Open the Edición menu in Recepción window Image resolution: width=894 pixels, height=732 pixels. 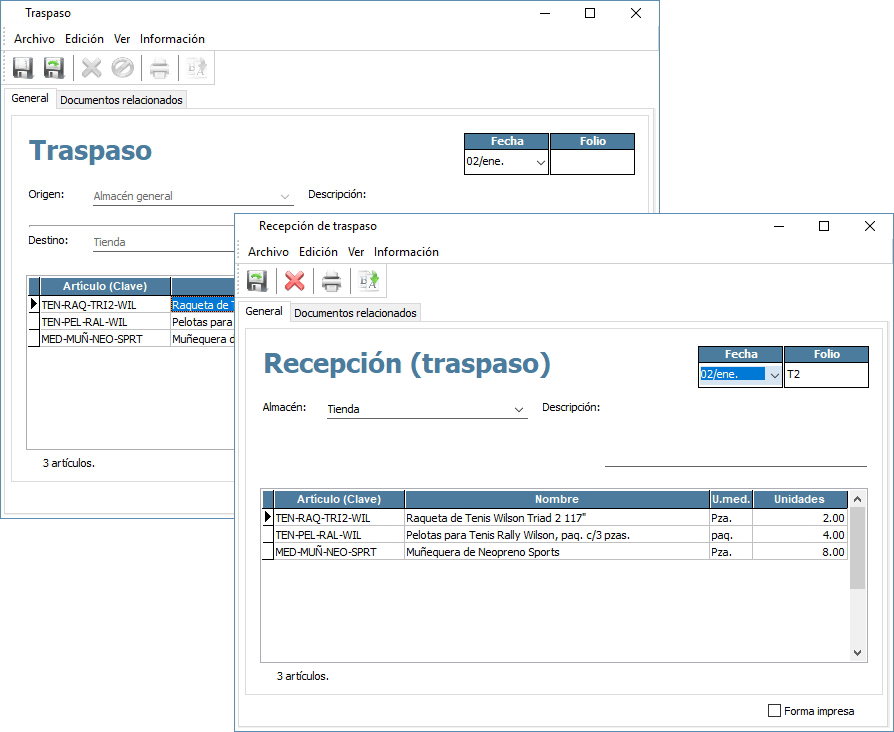318,252
